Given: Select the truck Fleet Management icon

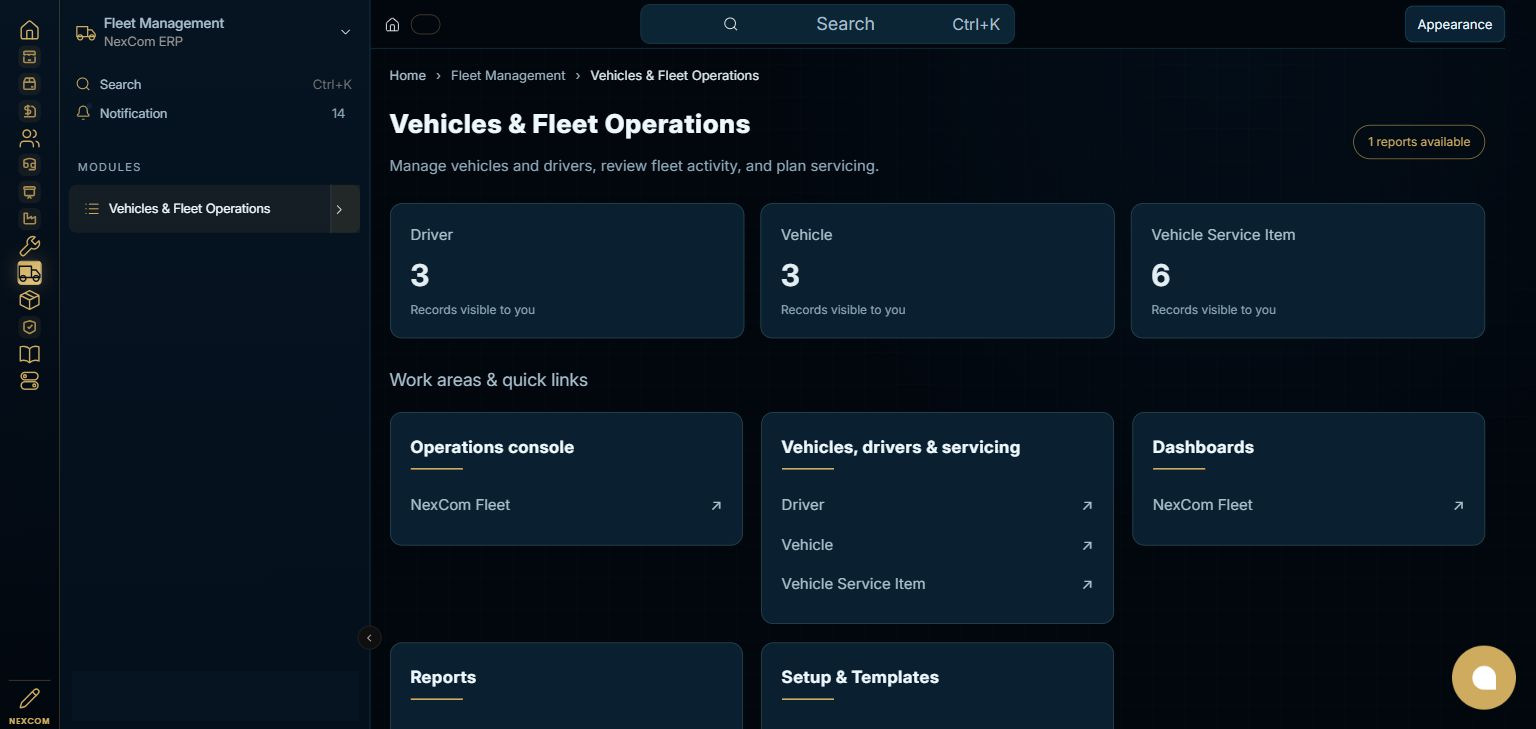Looking at the screenshot, I should (29, 273).
